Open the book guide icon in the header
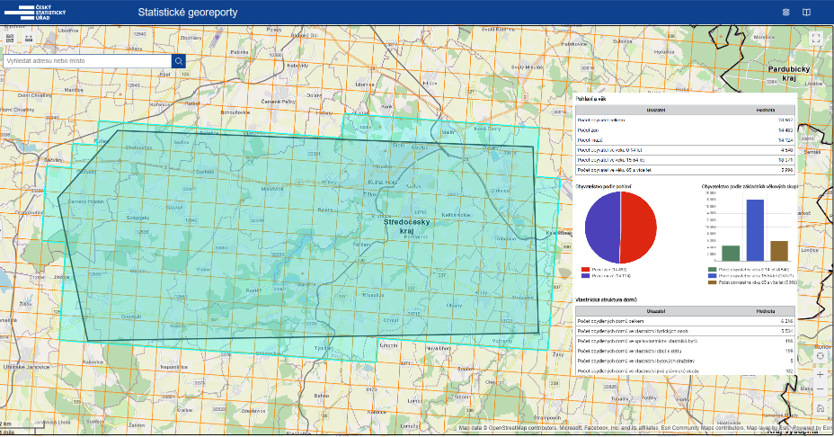 tap(807, 12)
